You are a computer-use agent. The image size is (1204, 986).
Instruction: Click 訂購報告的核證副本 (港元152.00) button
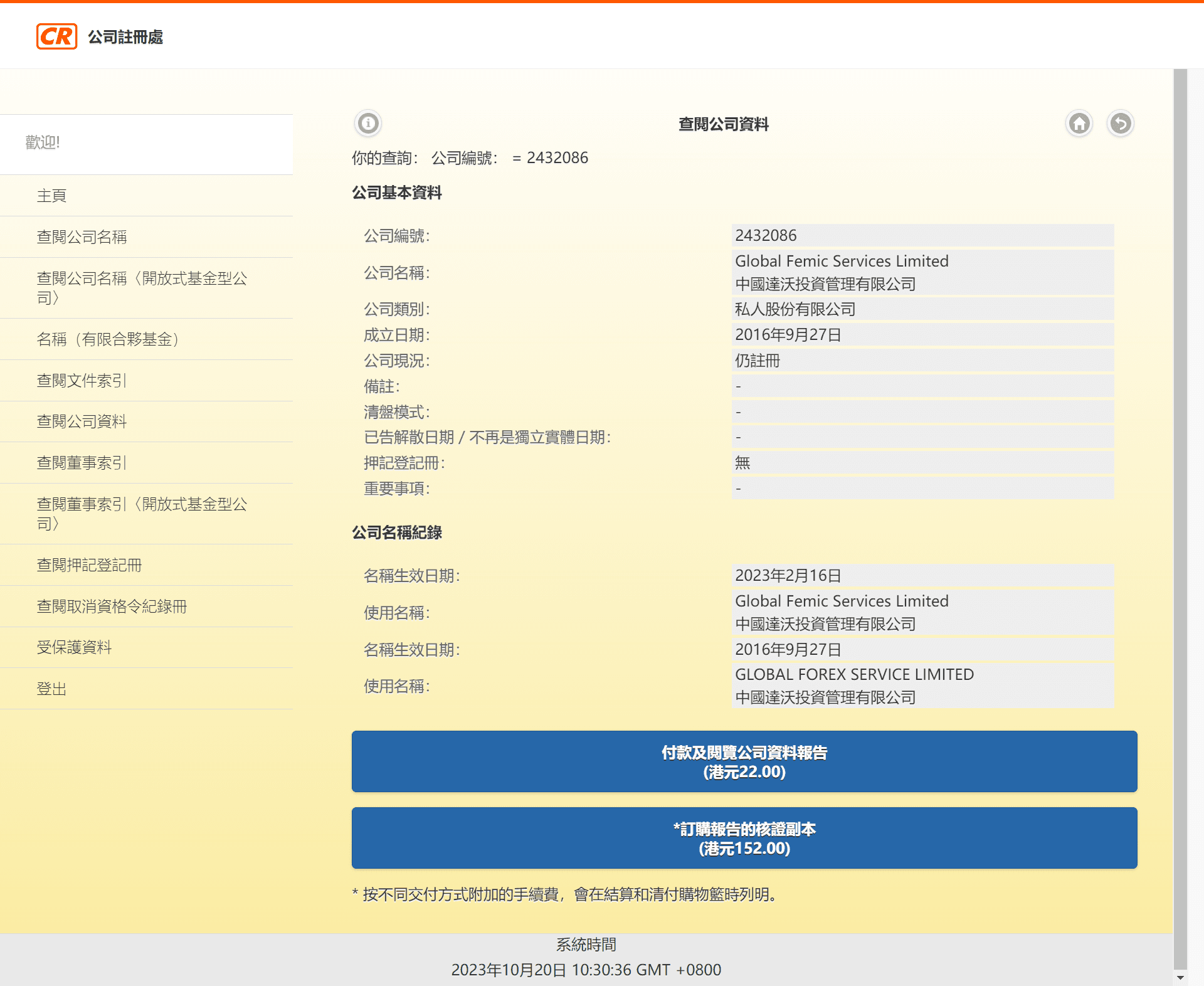click(744, 838)
